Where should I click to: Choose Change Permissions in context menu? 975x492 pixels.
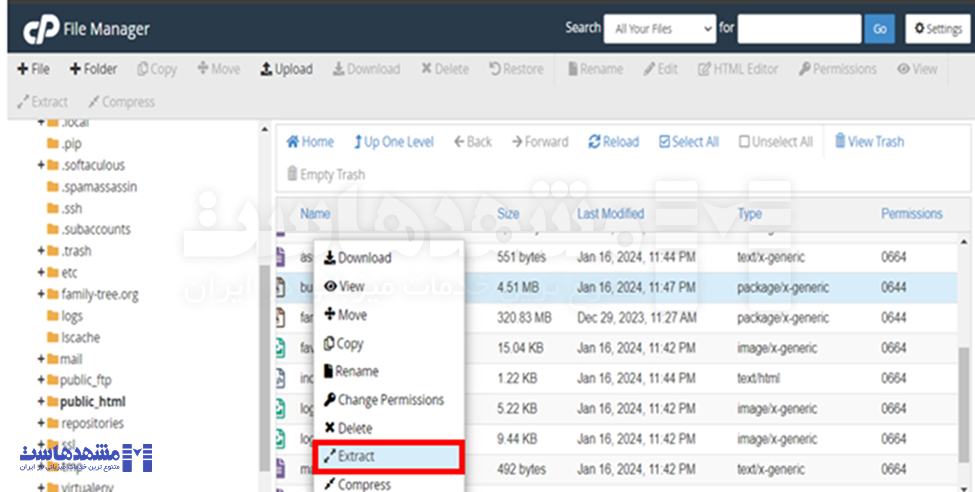tap(384, 399)
